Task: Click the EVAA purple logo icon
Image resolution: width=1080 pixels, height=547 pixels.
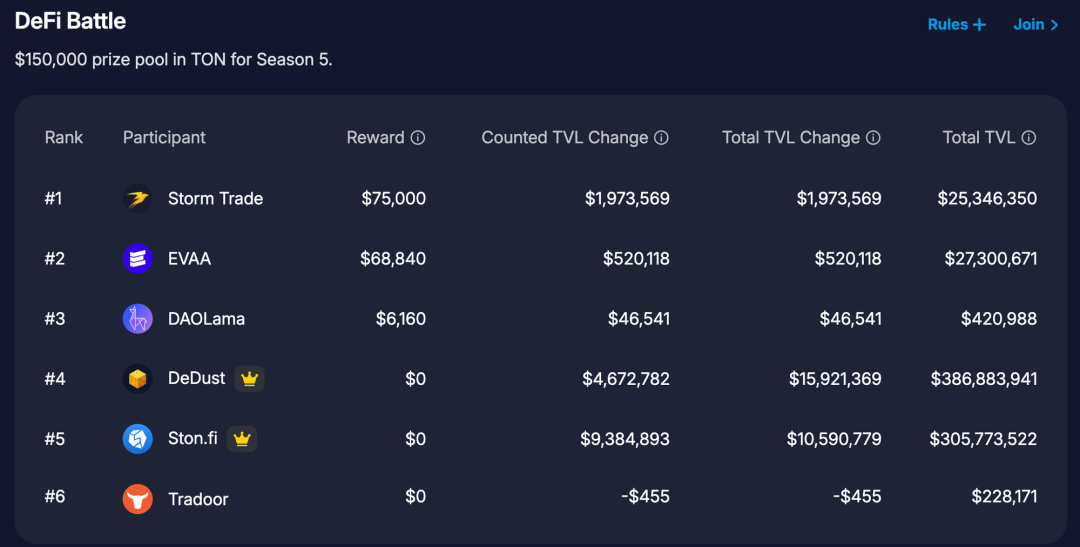Action: [138, 259]
